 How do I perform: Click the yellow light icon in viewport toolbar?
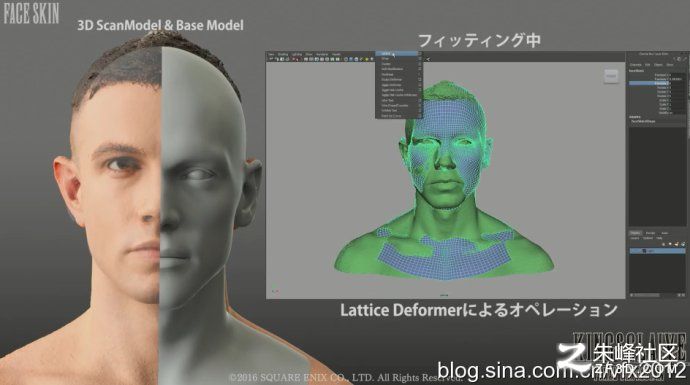[x=367, y=59]
